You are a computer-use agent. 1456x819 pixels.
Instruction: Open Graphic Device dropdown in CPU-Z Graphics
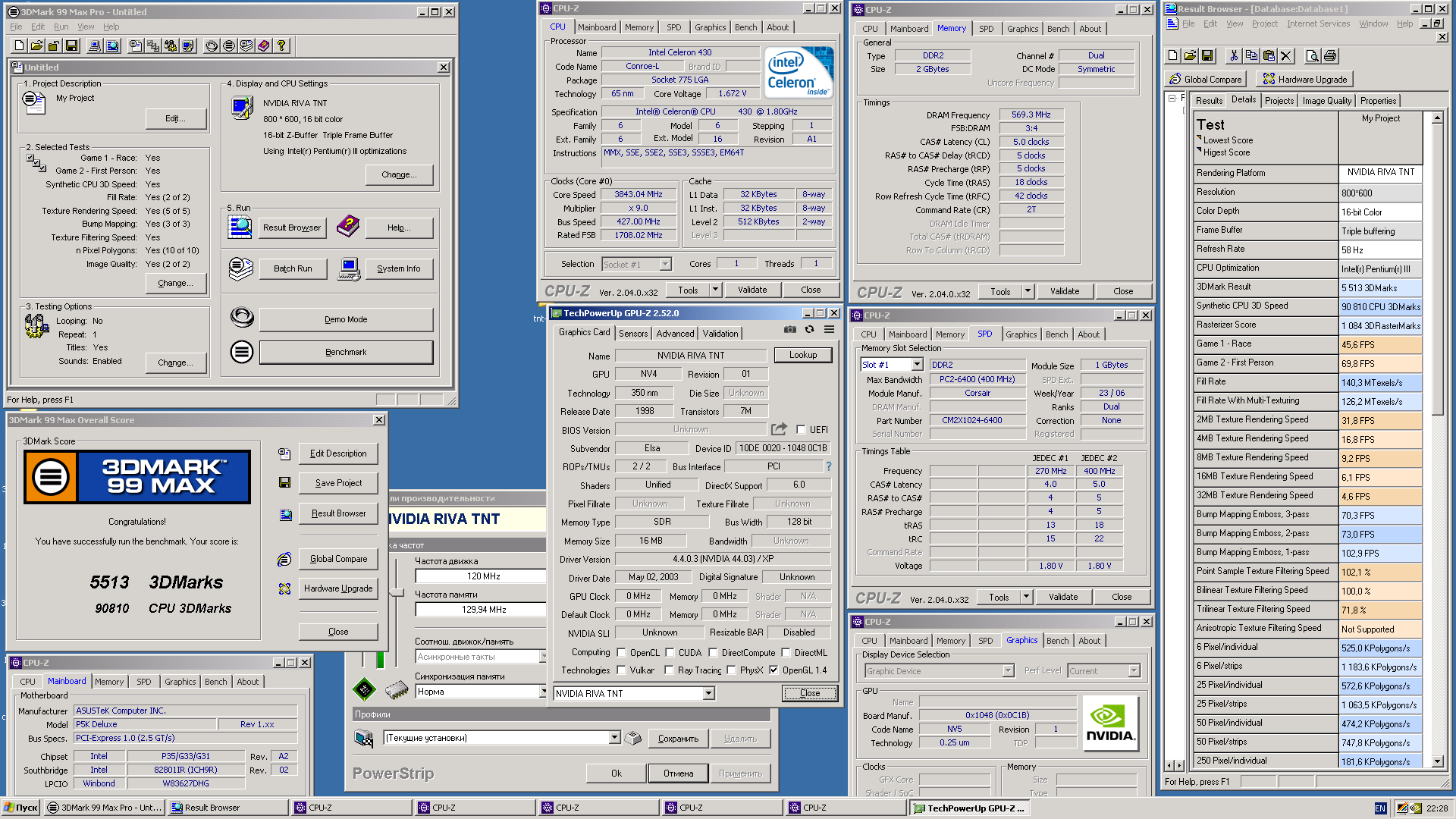(1008, 671)
